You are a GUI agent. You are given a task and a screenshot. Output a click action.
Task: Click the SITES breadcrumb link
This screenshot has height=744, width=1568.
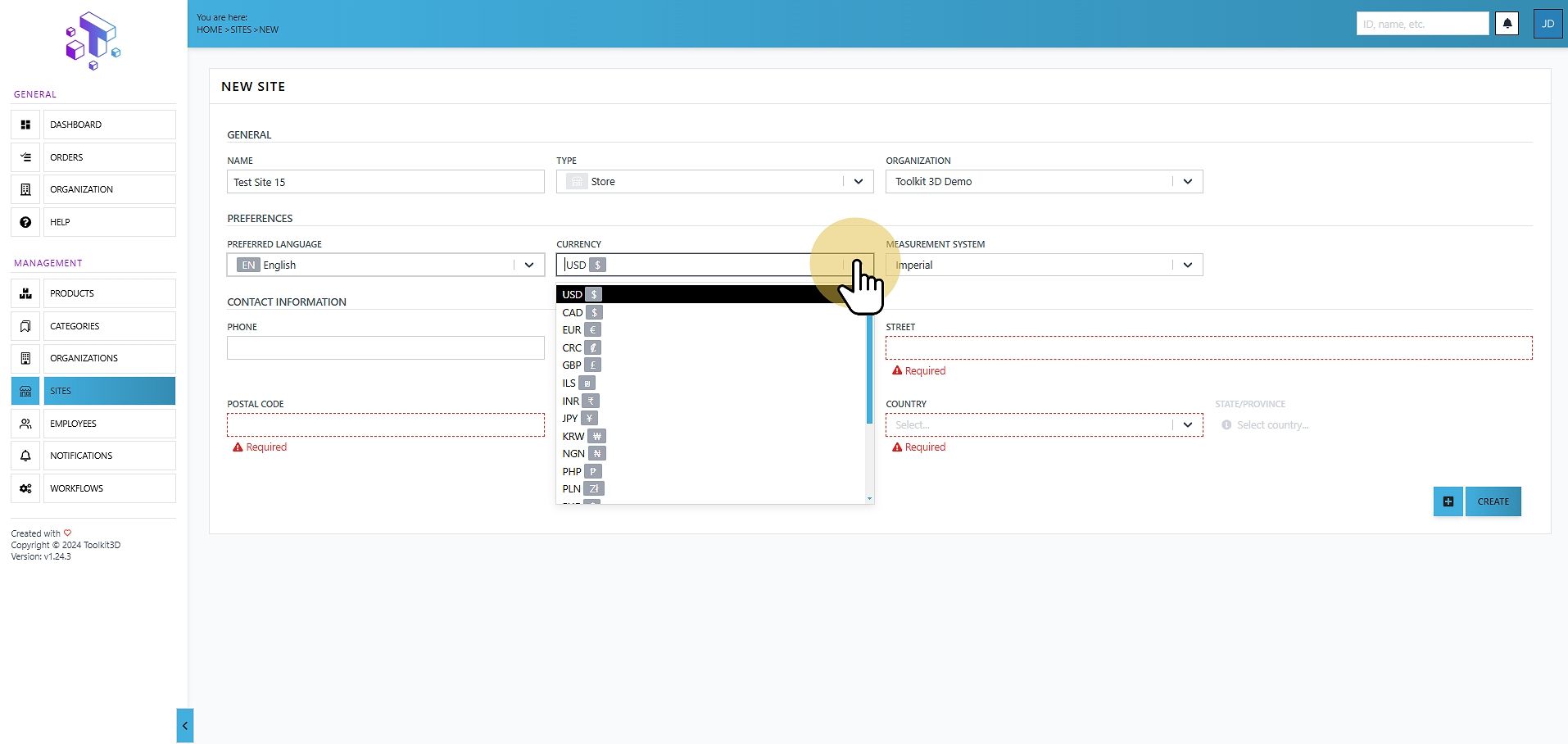tap(241, 29)
